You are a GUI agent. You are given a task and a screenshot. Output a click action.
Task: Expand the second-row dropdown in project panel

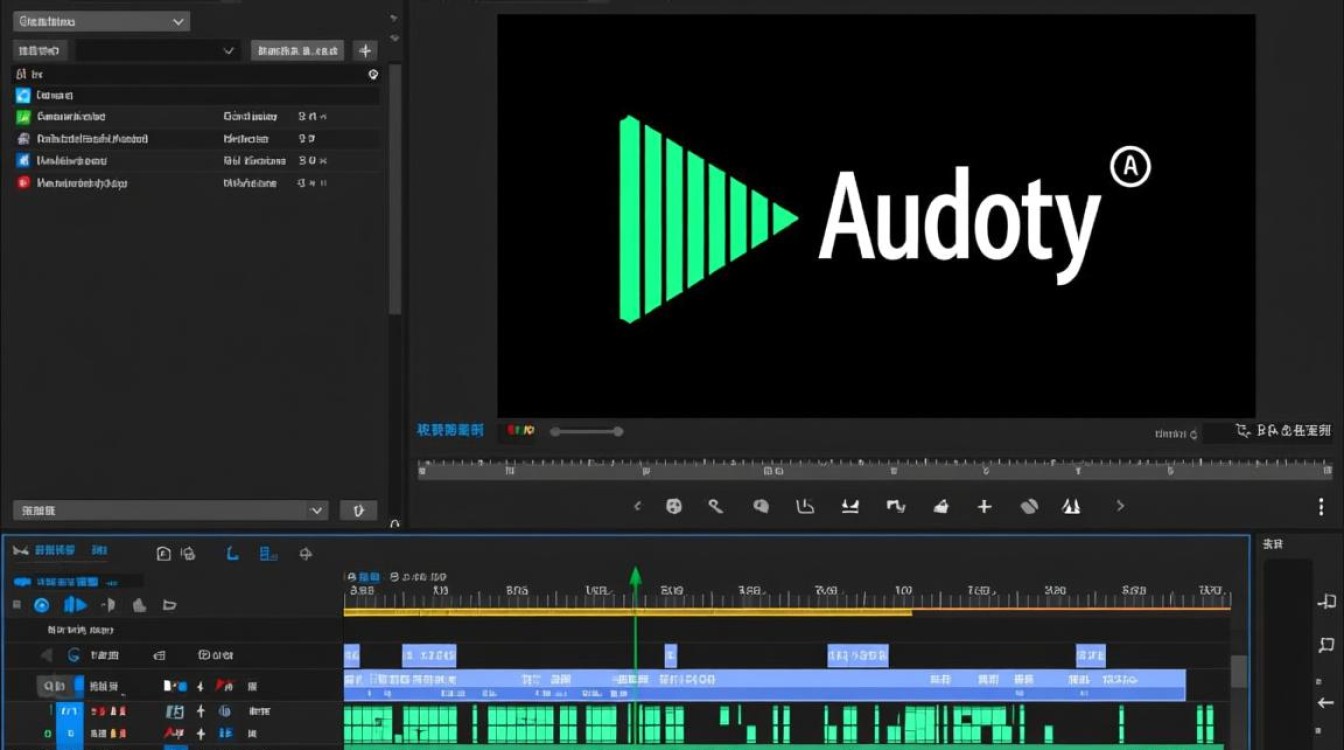pos(158,50)
